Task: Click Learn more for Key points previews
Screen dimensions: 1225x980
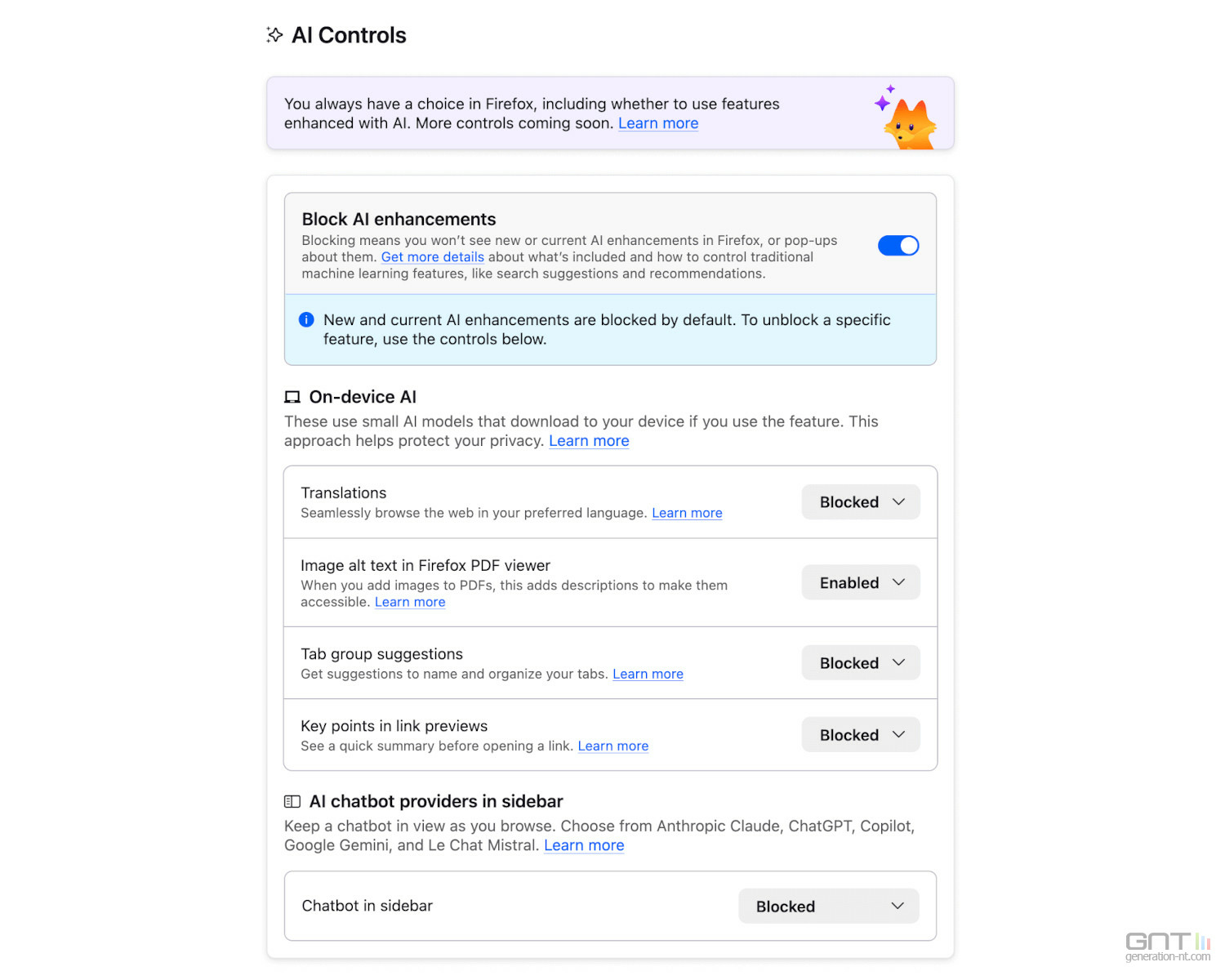Action: [612, 746]
